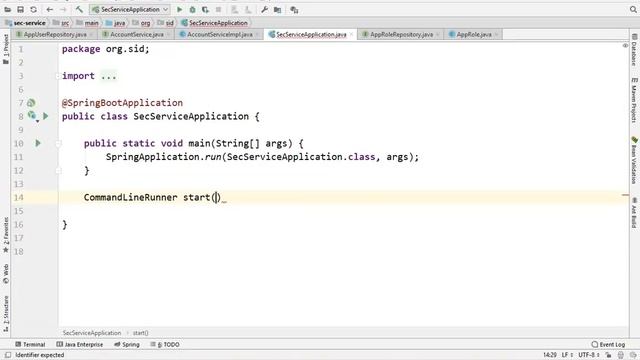Open the Structure tool window sidebar
The image size is (640, 360).
pyautogui.click(x=6, y=313)
